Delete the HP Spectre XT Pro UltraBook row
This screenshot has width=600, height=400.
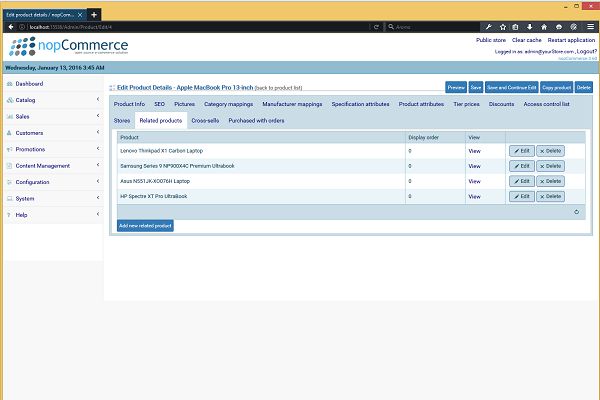[550, 196]
